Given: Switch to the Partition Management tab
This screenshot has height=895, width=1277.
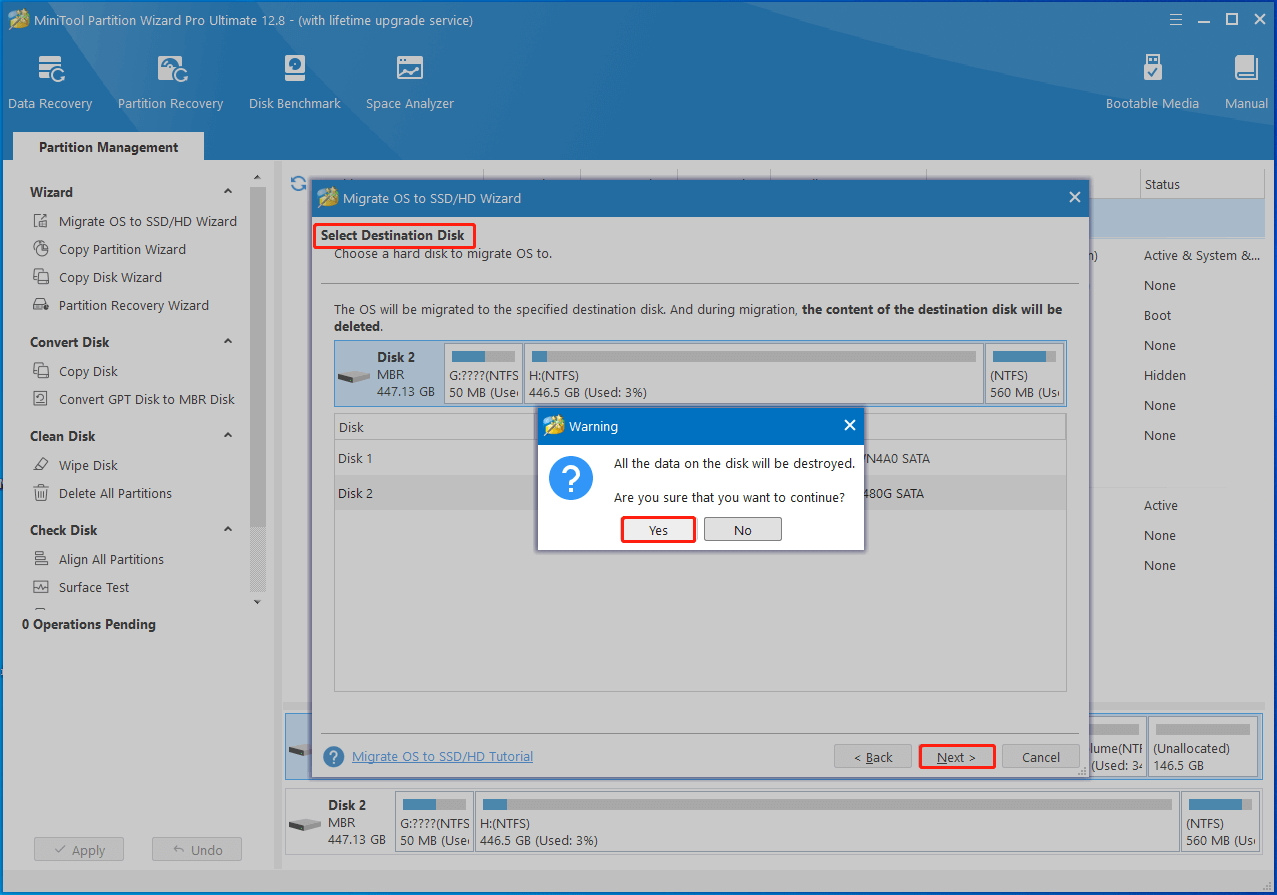Looking at the screenshot, I should (107, 146).
